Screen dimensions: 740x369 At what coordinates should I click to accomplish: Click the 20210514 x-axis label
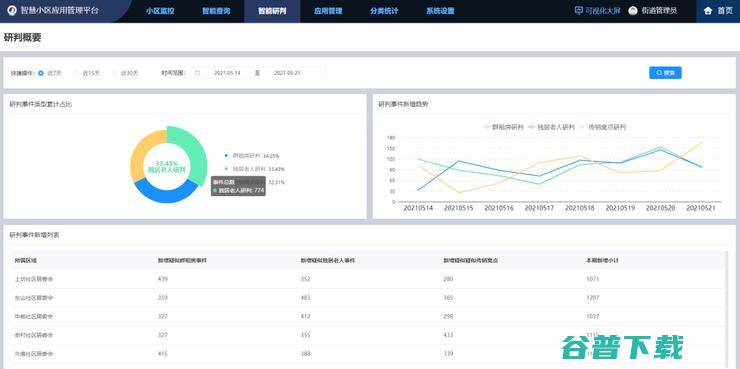coord(418,208)
